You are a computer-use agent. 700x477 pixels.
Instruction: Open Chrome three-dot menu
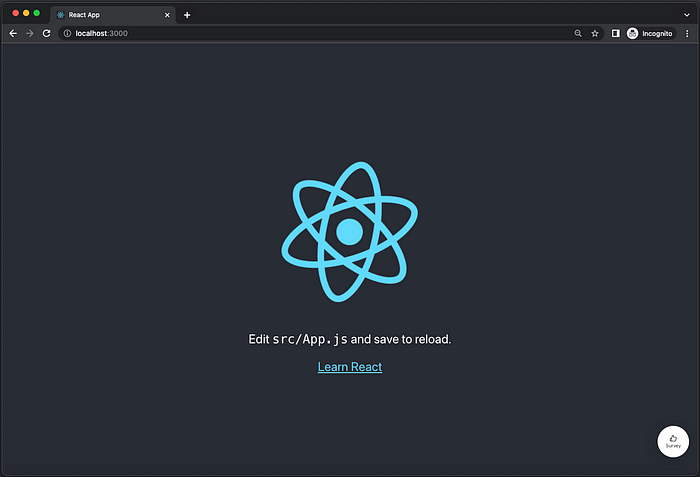(x=687, y=33)
